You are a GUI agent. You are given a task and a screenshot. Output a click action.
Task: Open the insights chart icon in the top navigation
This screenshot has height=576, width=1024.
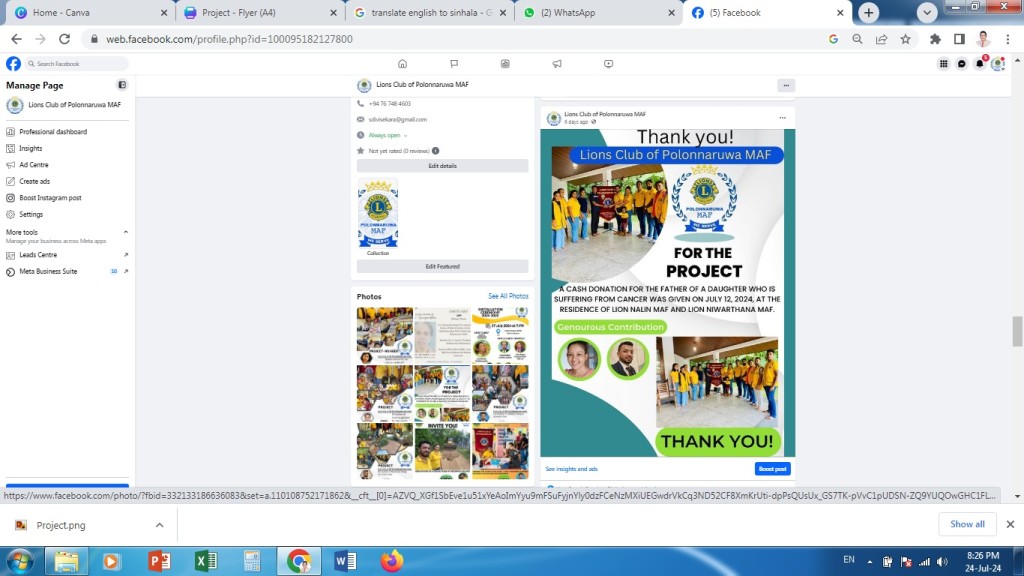[505, 63]
